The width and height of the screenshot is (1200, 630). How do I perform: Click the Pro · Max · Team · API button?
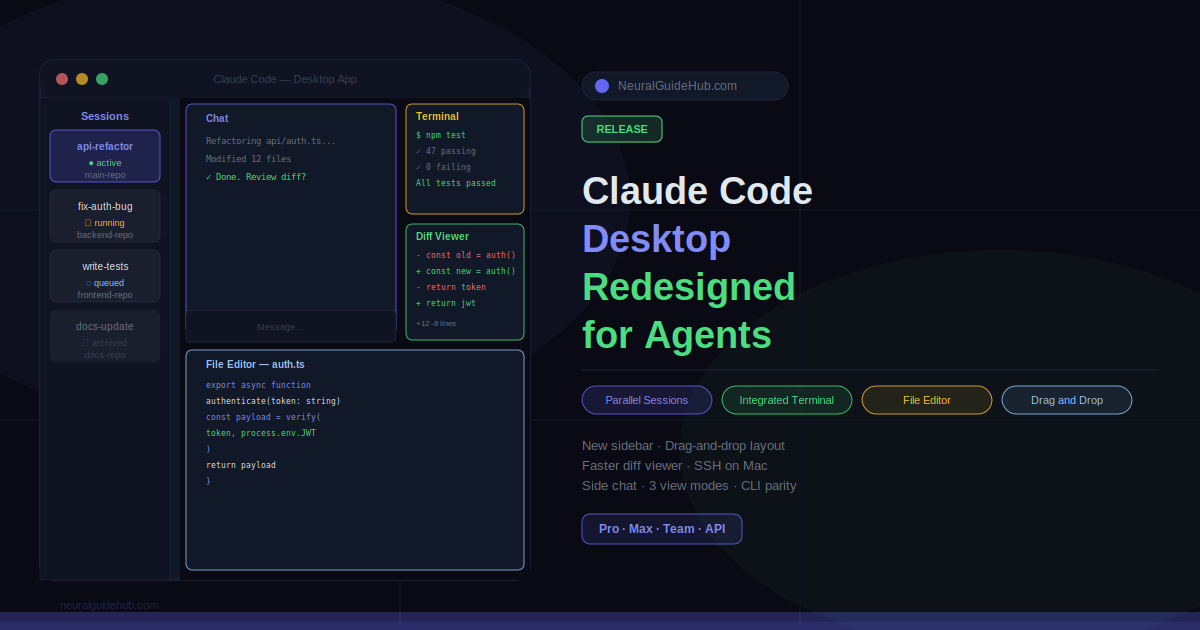[662, 529]
